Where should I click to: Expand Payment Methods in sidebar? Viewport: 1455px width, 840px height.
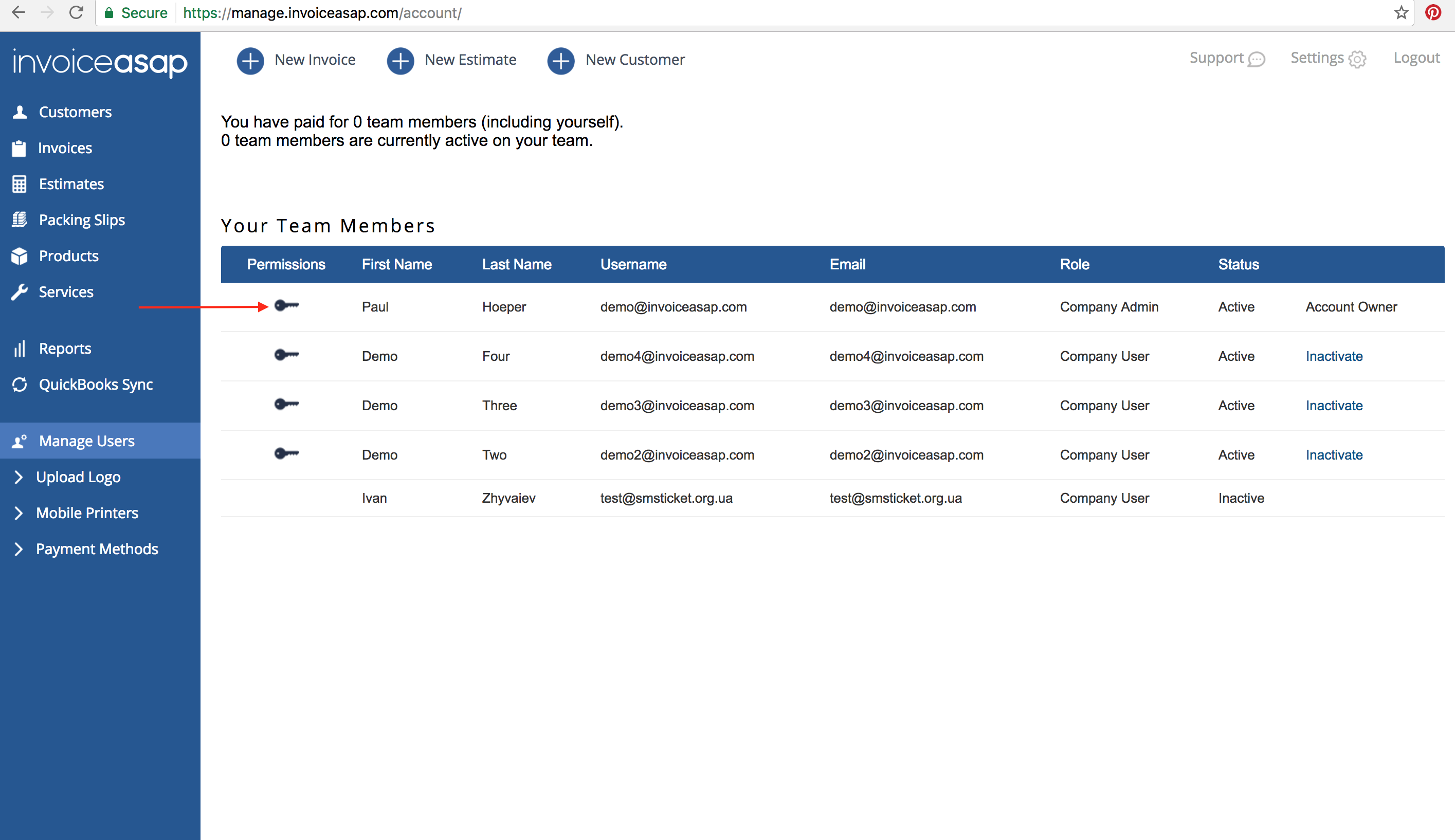pyautogui.click(x=19, y=549)
